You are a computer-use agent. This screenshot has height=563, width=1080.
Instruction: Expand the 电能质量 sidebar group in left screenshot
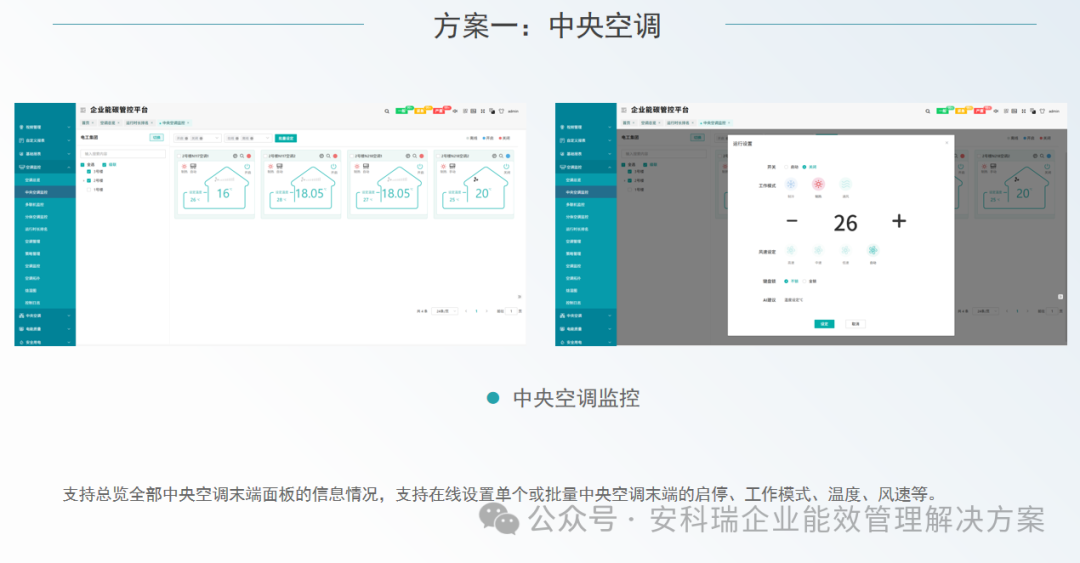pyautogui.click(x=45, y=329)
